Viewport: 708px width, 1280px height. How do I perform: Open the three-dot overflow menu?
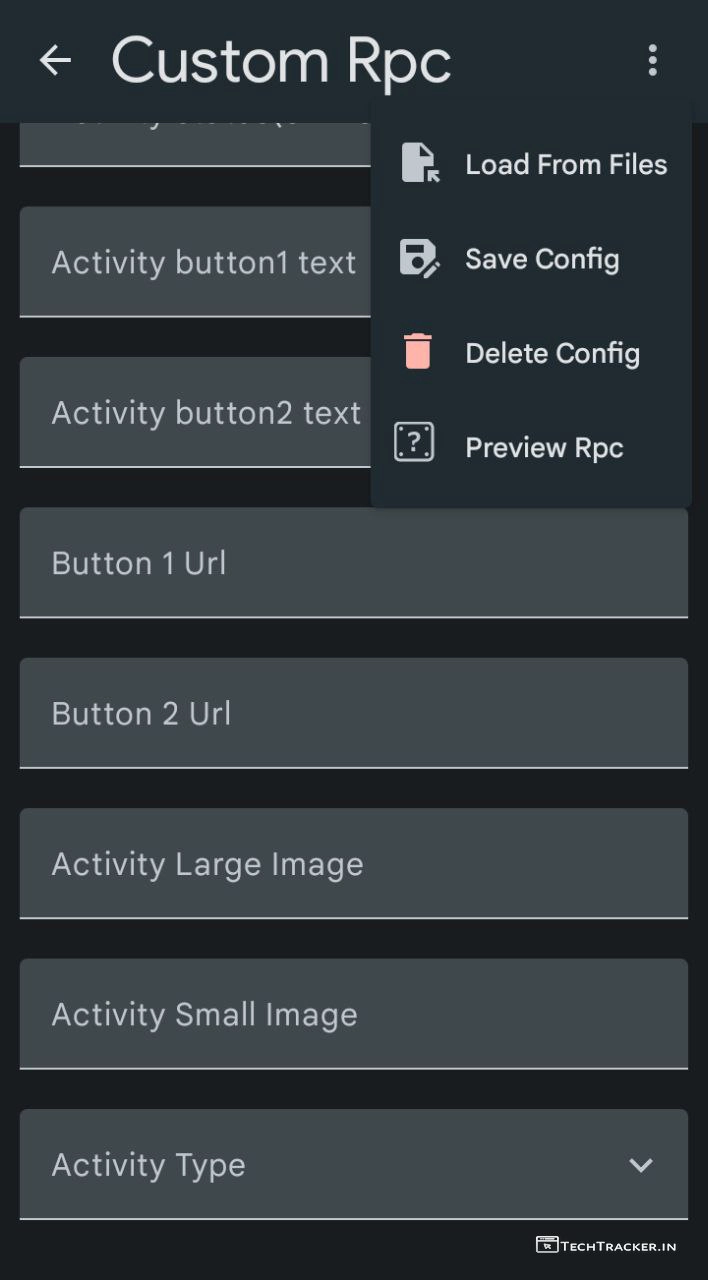(652, 61)
